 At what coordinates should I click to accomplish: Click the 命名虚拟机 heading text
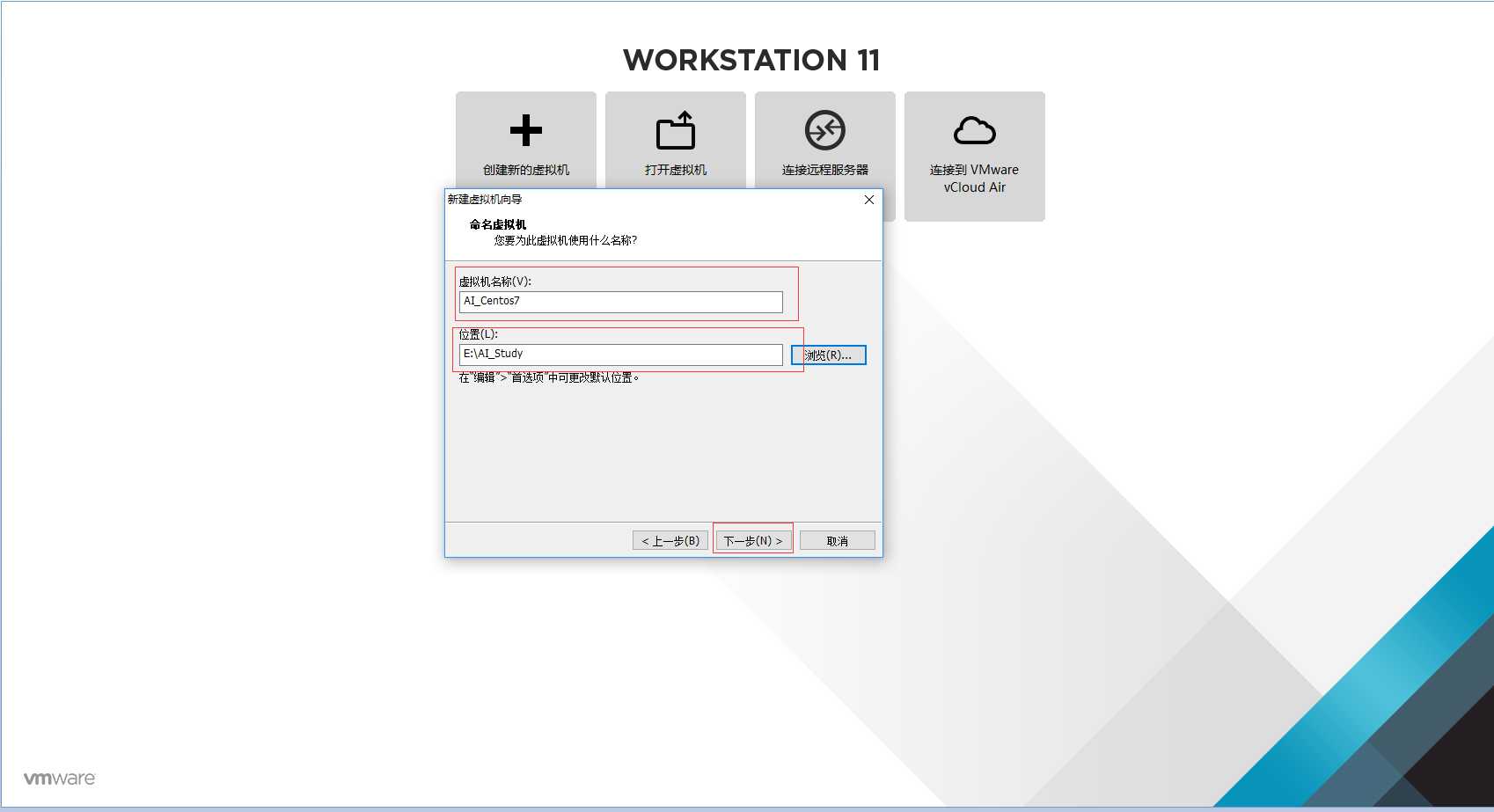tap(498, 224)
